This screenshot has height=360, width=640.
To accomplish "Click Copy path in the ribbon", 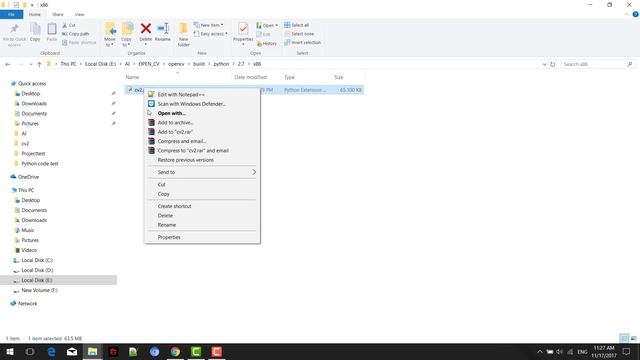I will tap(76, 33).
